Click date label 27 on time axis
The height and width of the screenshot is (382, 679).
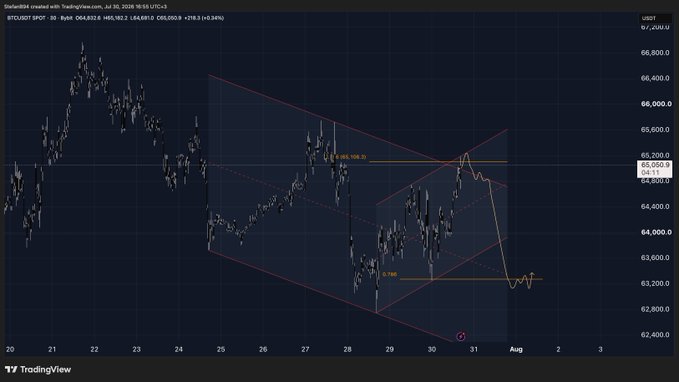(x=305, y=349)
